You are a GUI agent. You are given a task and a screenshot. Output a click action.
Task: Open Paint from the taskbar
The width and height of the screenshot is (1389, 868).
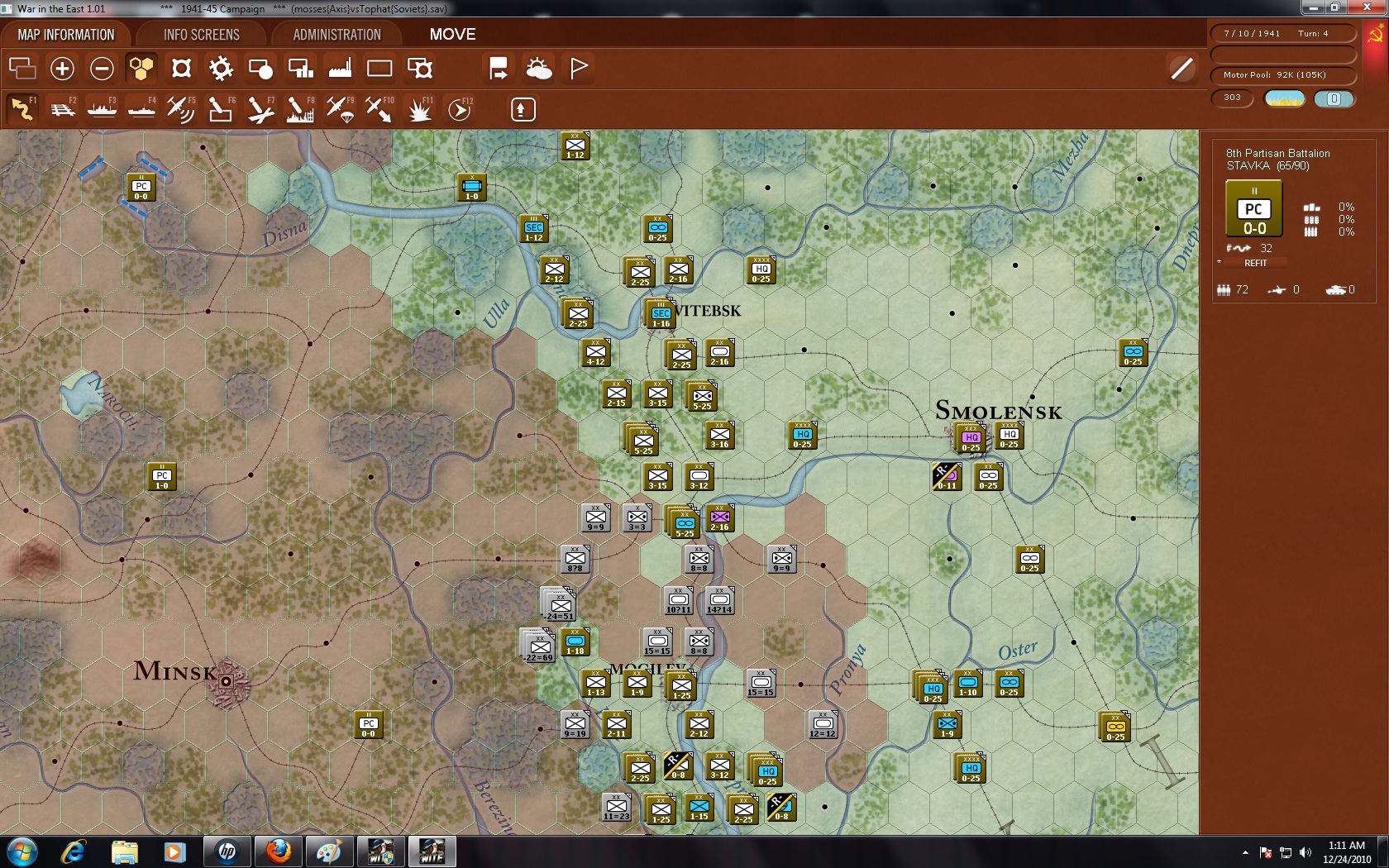[x=329, y=852]
